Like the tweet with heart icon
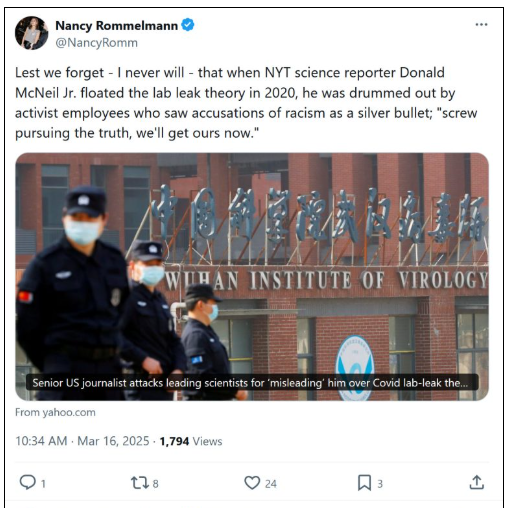Image resolution: width=512 pixels, height=508 pixels. 252,483
